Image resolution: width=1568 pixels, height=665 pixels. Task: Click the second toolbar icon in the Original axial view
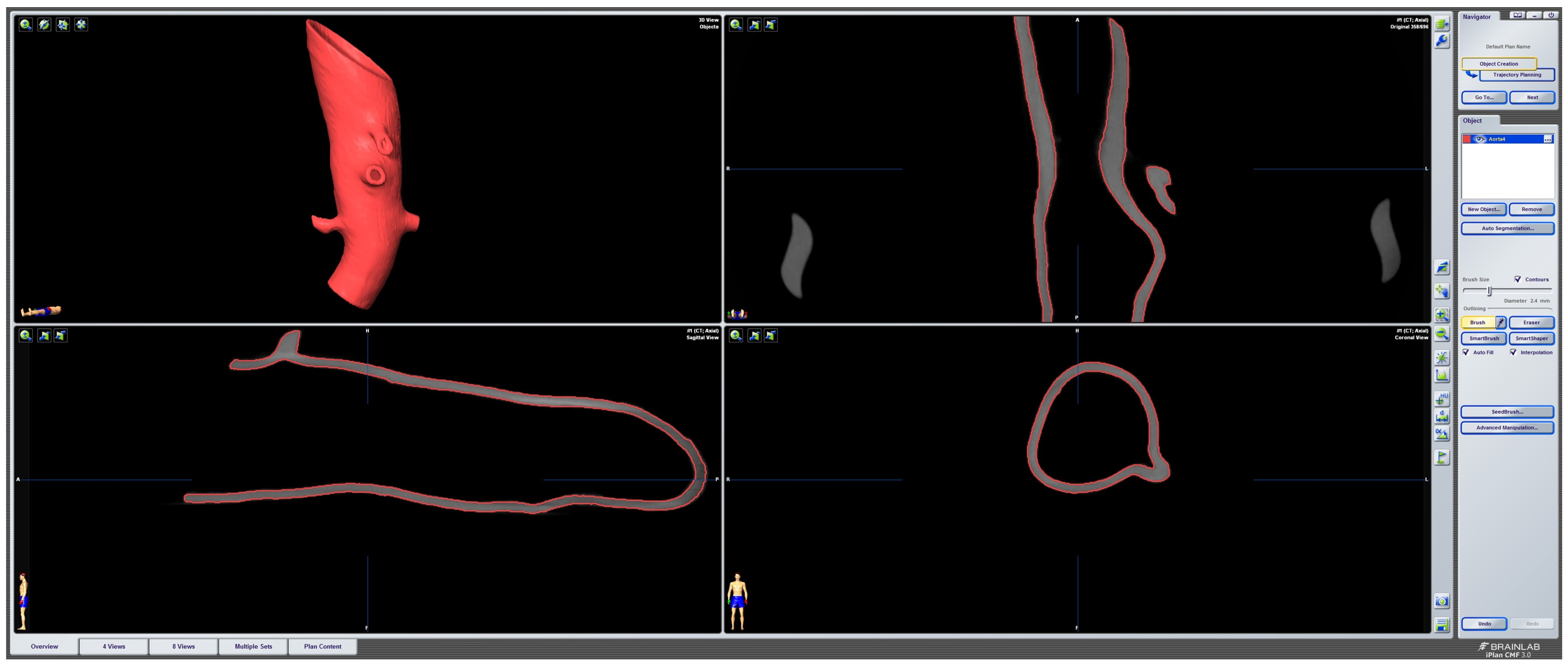point(754,24)
